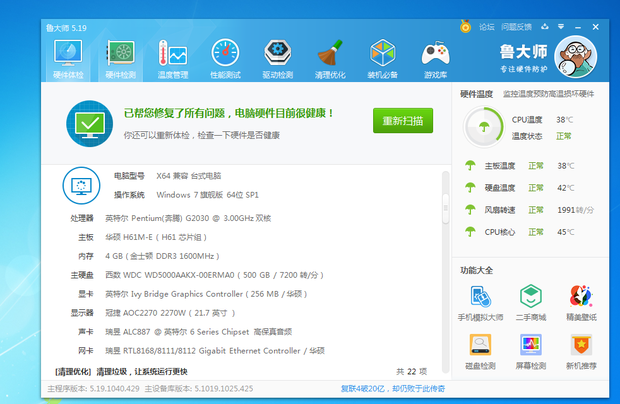
Task: Click the green checkmark monitor icon
Action: (90, 124)
